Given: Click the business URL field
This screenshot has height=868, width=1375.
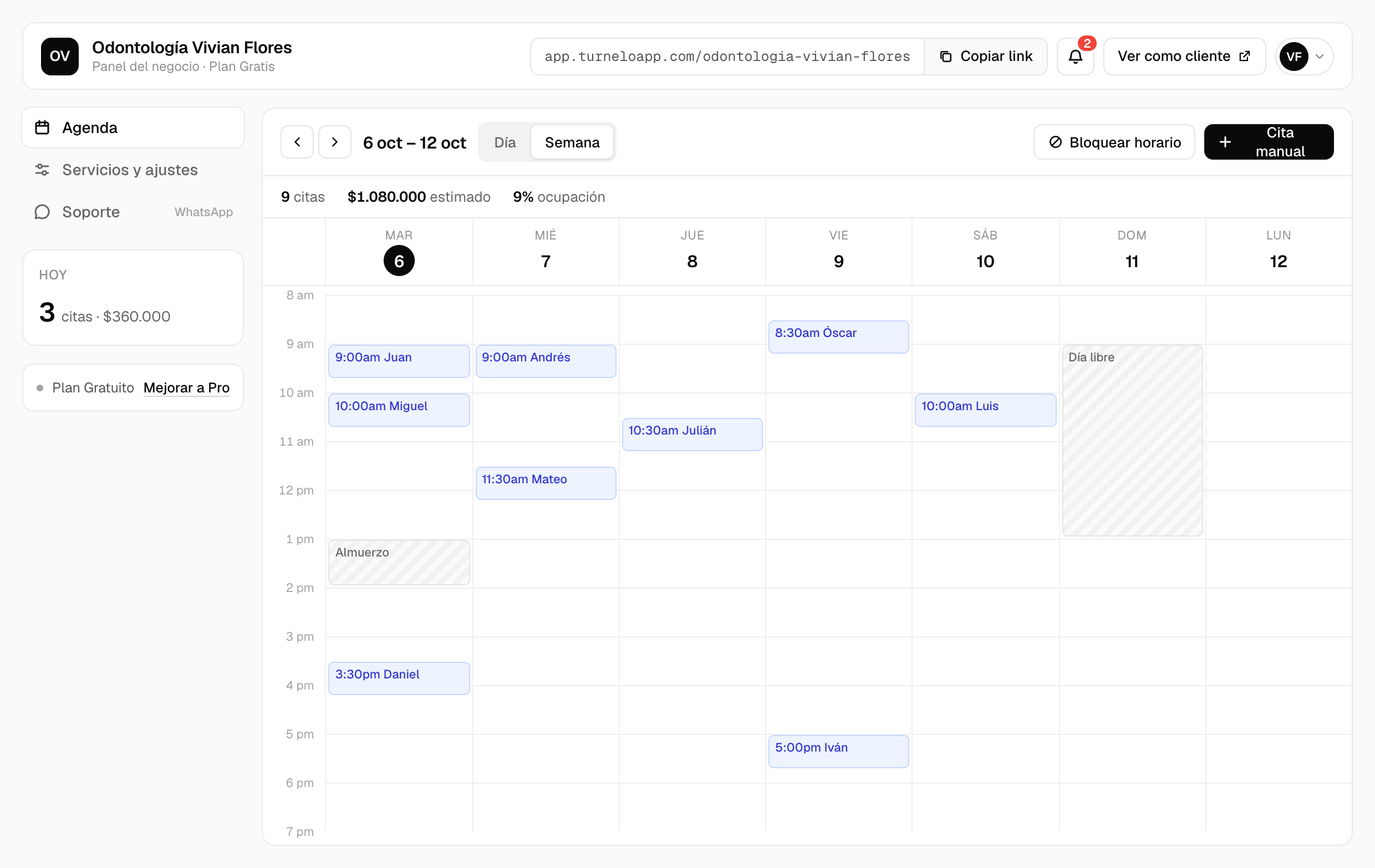Looking at the screenshot, I should click(727, 56).
